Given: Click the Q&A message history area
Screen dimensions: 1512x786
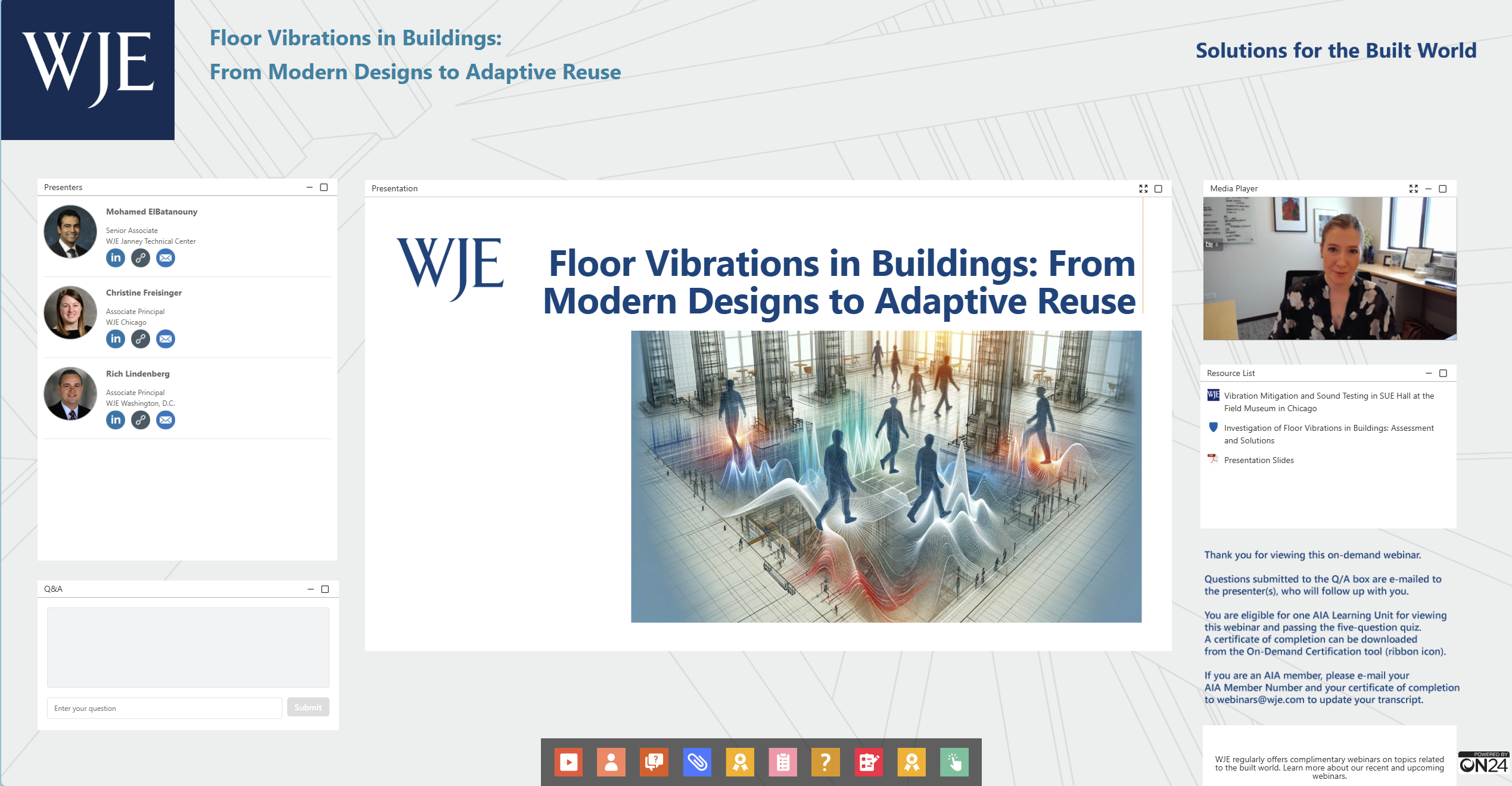Looking at the screenshot, I should pos(188,647).
